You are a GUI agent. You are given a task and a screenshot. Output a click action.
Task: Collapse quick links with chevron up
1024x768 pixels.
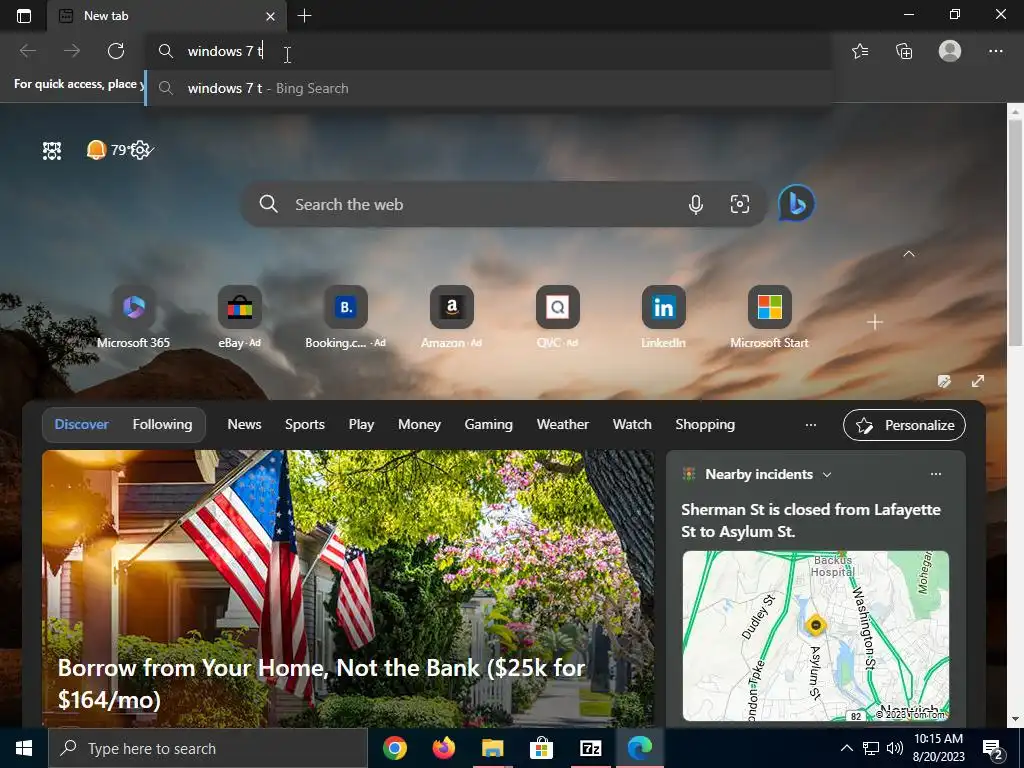tap(908, 253)
